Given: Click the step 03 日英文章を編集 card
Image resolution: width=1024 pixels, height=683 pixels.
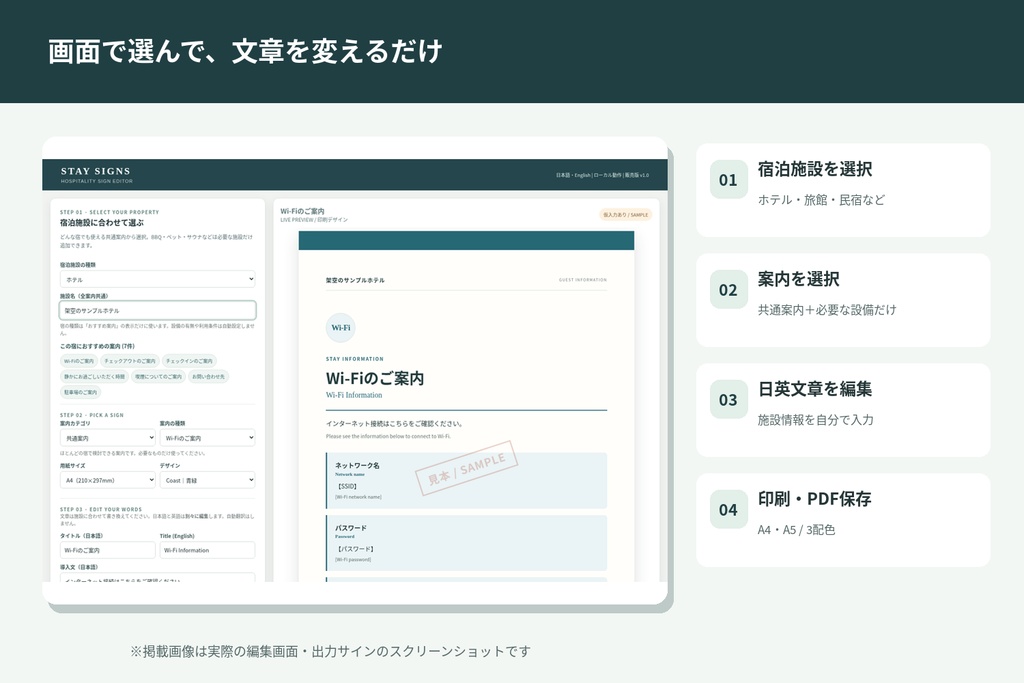Looking at the screenshot, I should [843, 410].
